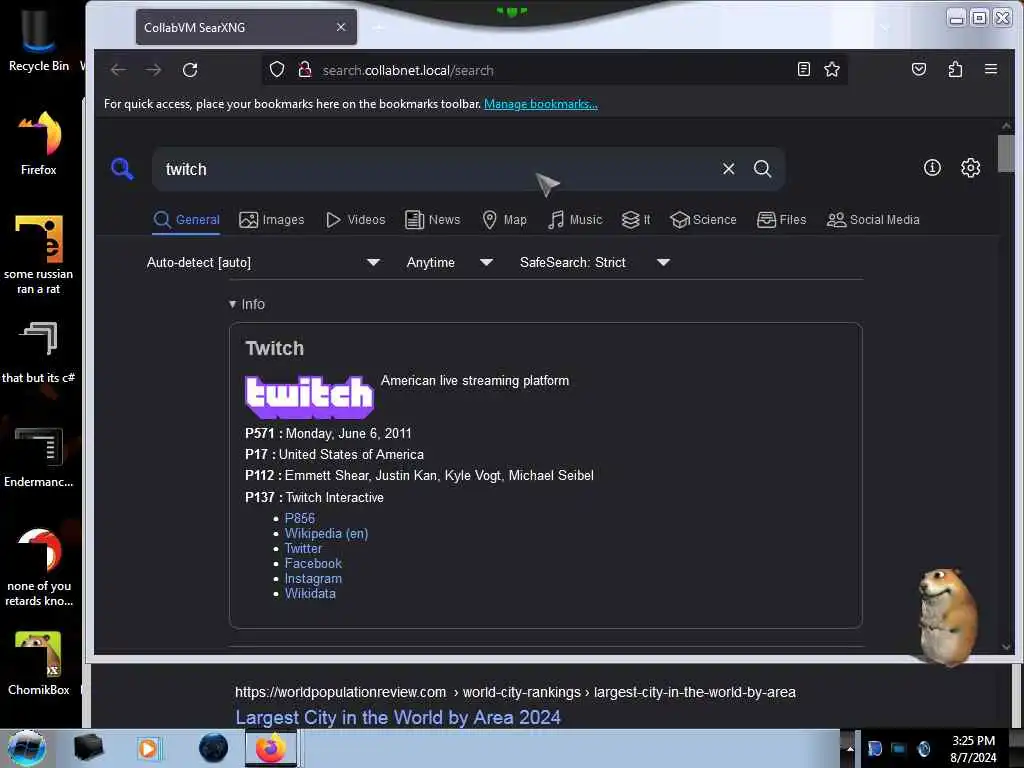The image size is (1024, 768).
Task: Collapse the Info section triangle
Action: tap(232, 304)
